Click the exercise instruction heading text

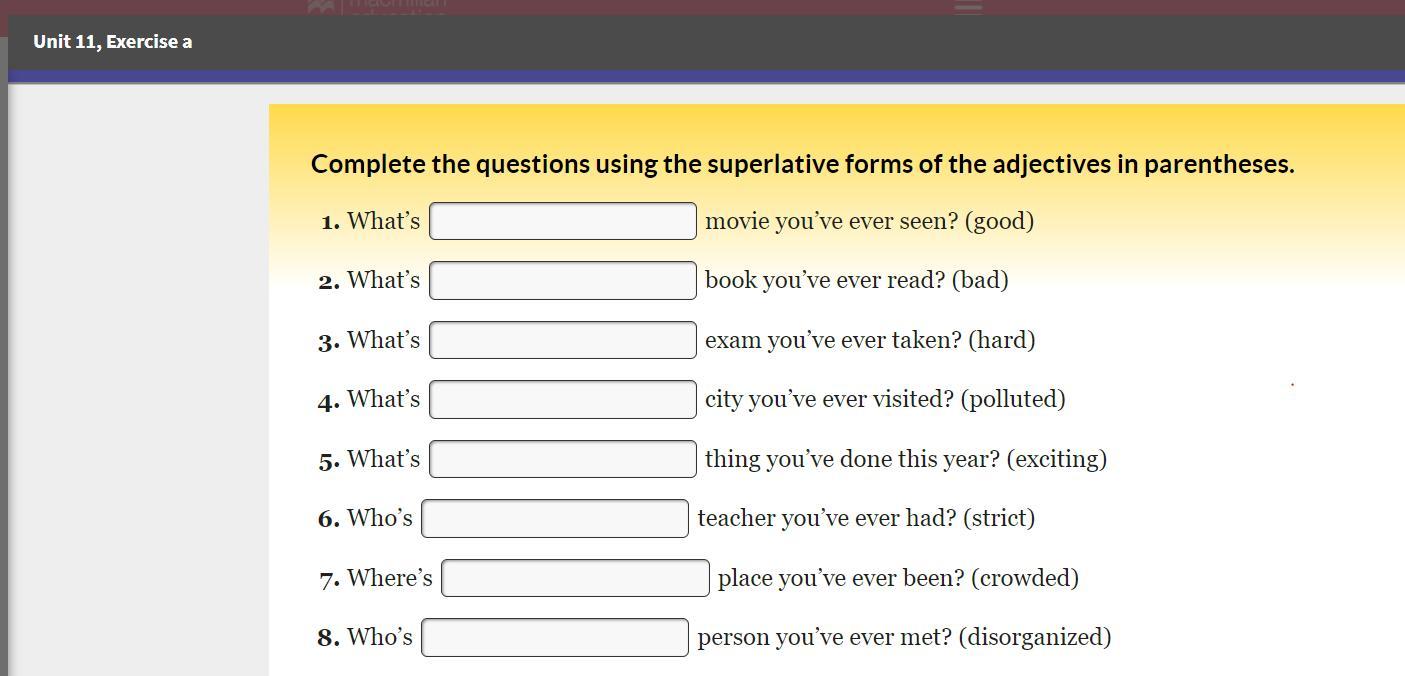coord(802,164)
